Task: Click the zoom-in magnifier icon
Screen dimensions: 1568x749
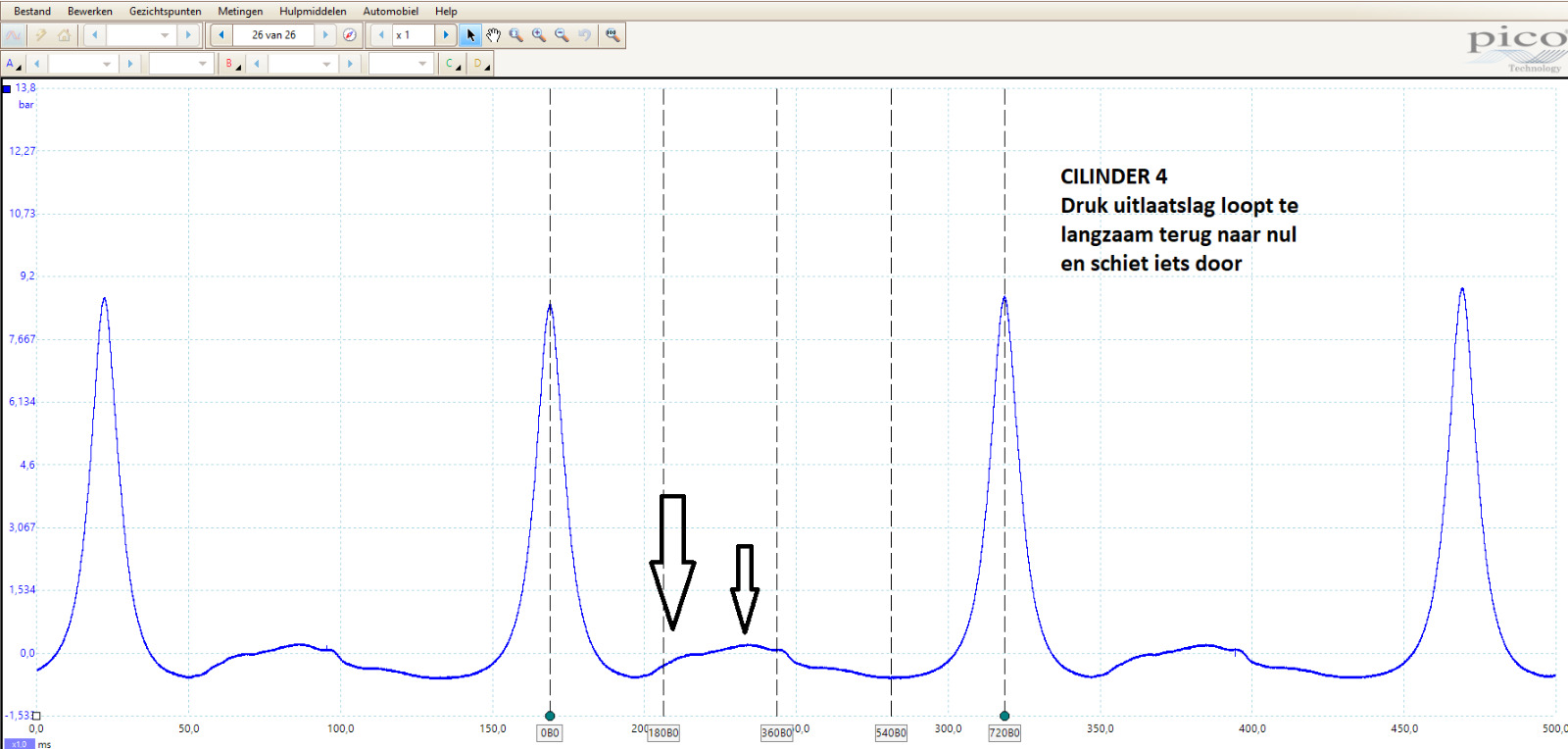Action: (539, 35)
